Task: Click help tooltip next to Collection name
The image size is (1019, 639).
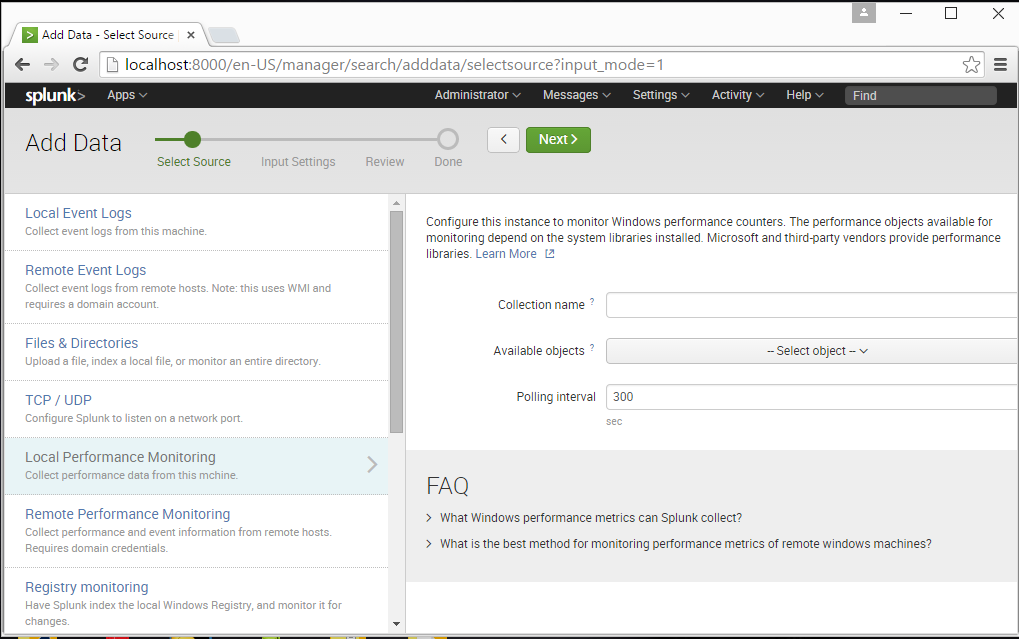Action: click(592, 302)
